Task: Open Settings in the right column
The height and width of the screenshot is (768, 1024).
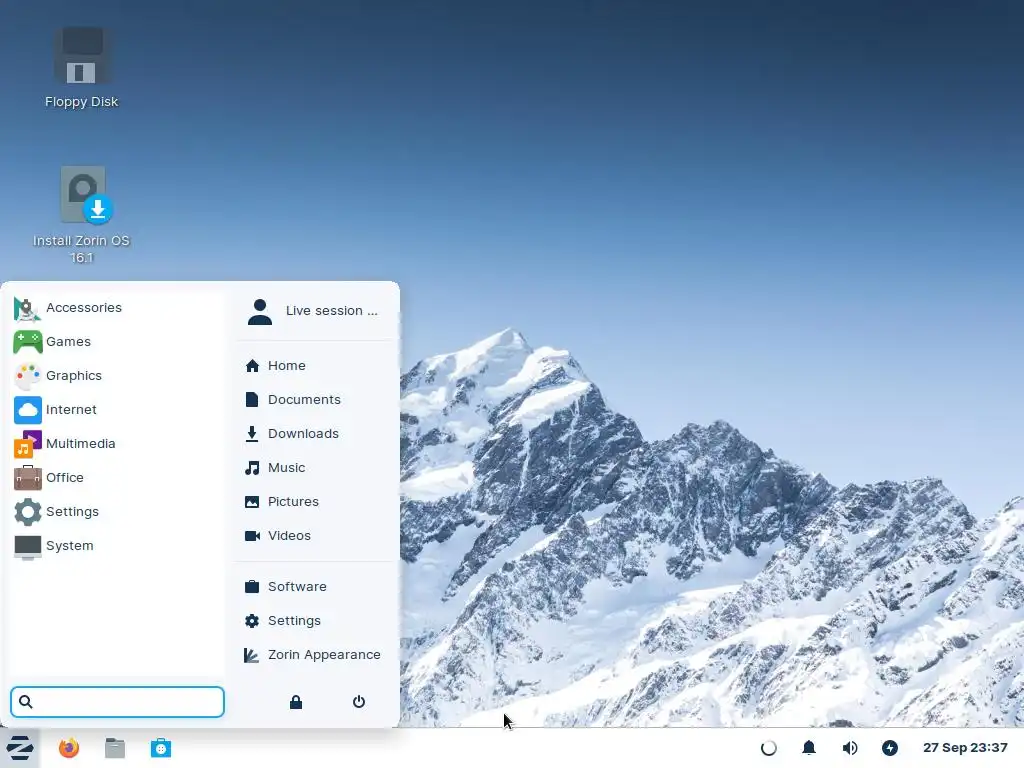Action: click(315, 620)
